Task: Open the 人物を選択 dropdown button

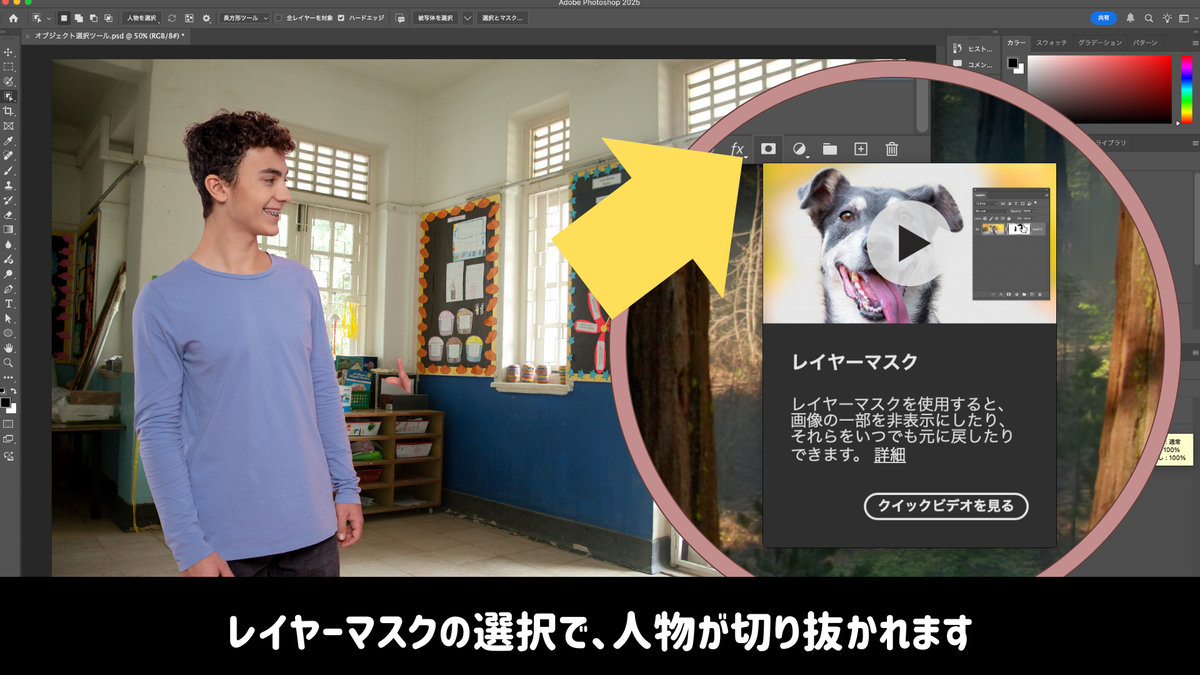Action: [x=141, y=18]
